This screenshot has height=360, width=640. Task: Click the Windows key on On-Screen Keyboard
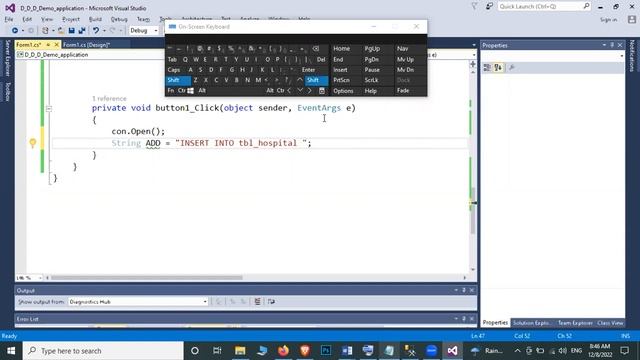click(190, 91)
